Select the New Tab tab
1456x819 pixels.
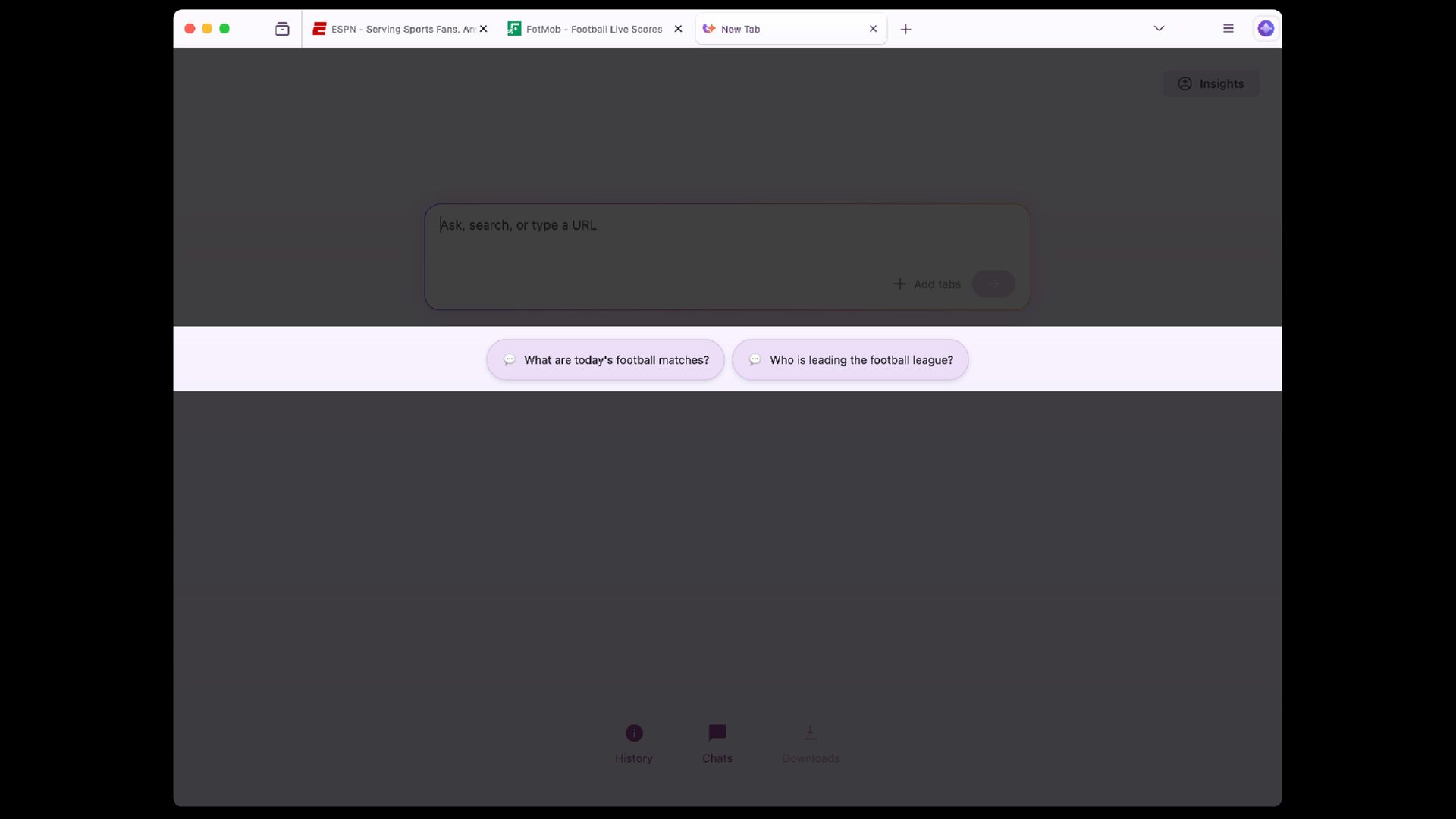tap(781, 29)
